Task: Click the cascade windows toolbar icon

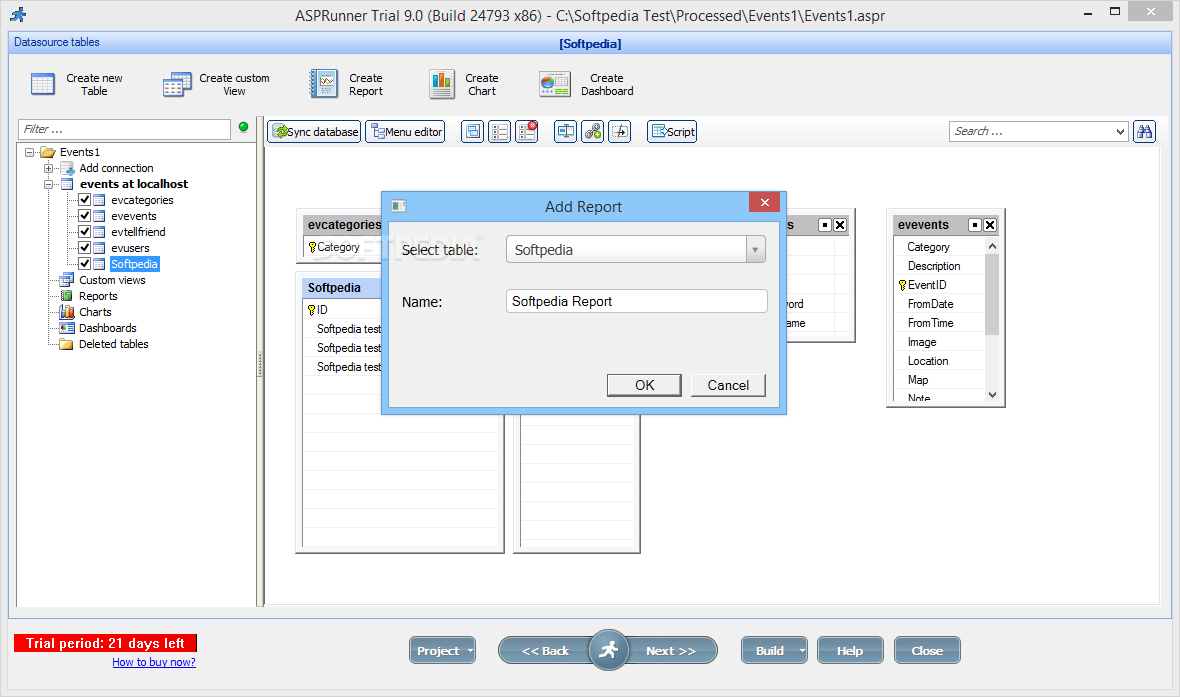Action: click(x=473, y=132)
